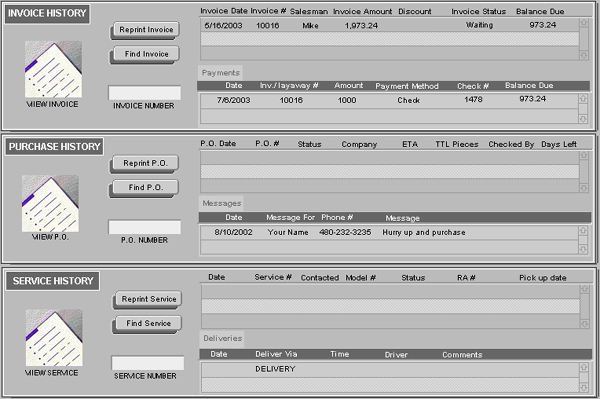Select the Deliveries tab

222,338
